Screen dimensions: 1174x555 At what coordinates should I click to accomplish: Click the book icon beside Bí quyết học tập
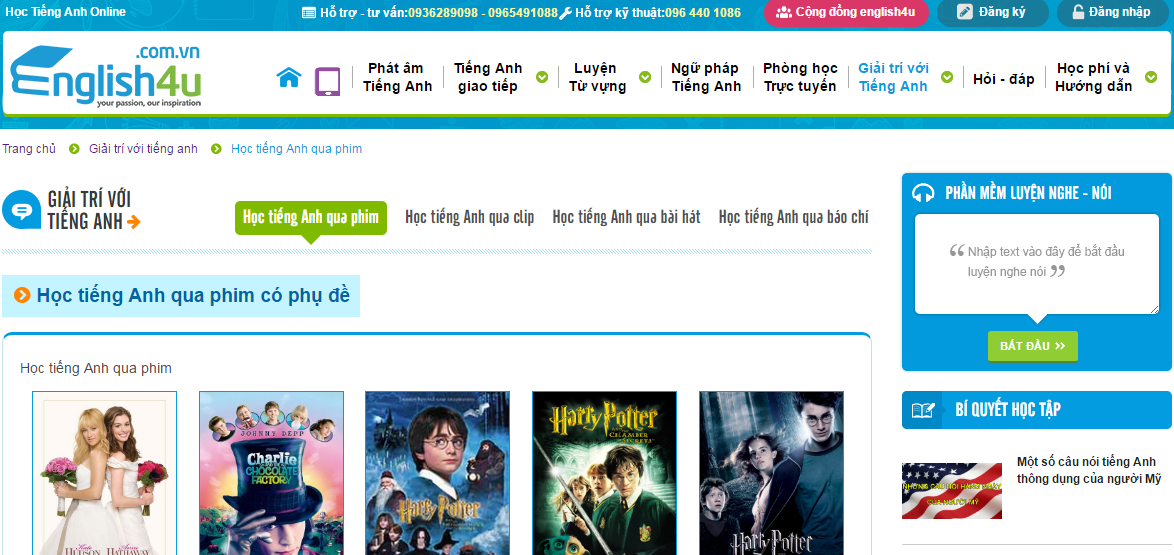[x=922, y=410]
